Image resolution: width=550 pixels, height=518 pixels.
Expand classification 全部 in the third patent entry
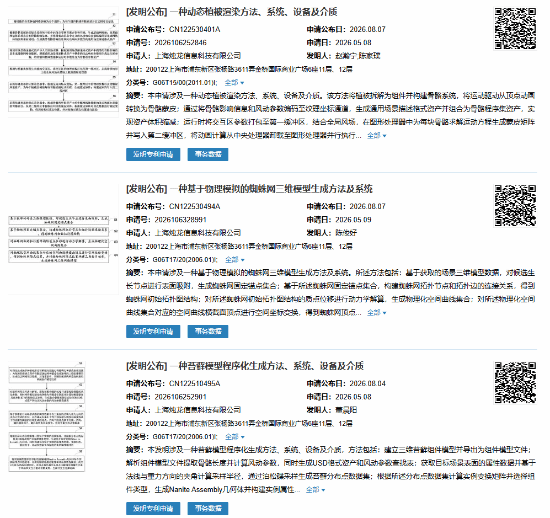tap(234, 437)
